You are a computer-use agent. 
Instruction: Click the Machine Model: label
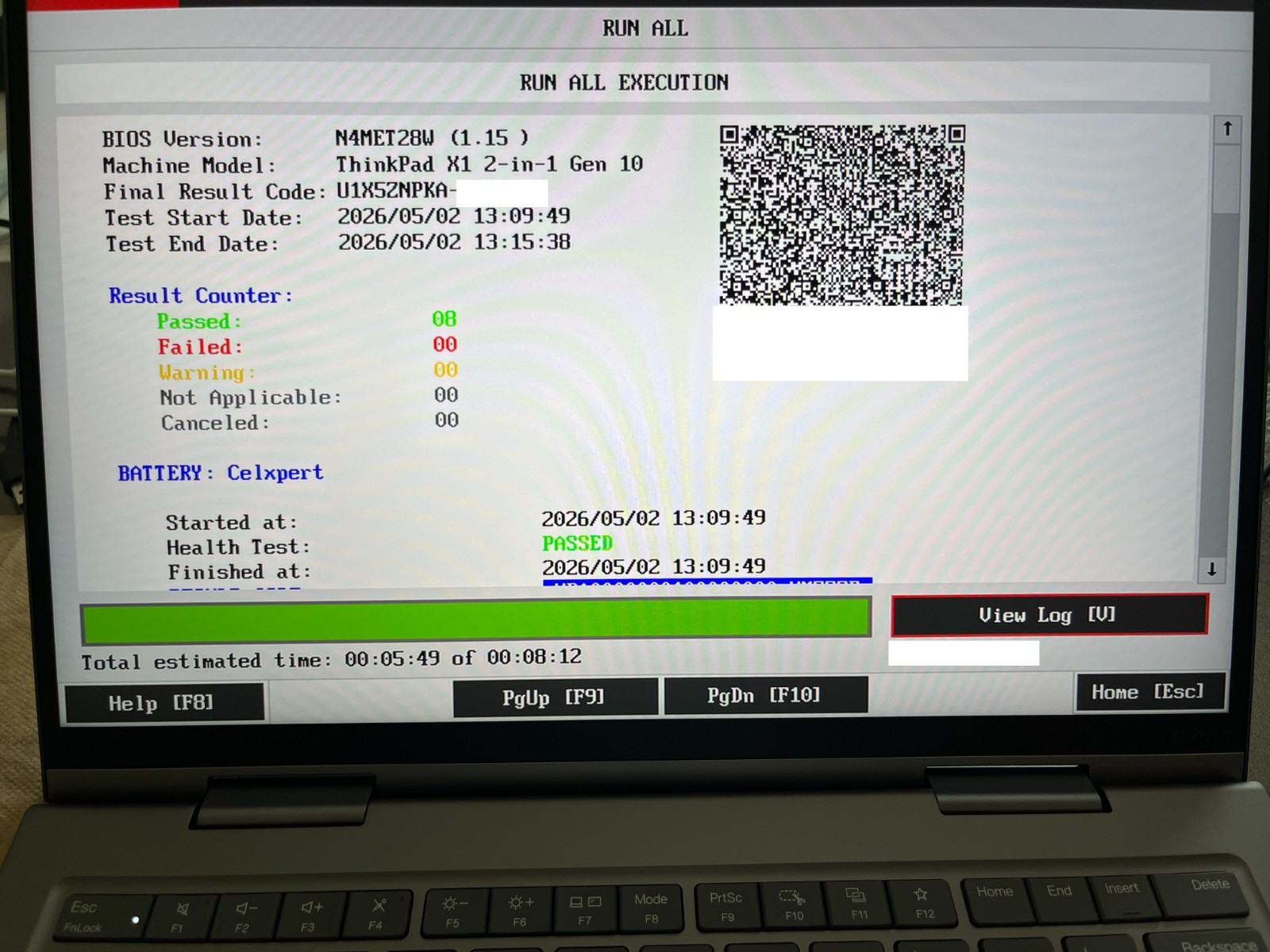tap(190, 166)
